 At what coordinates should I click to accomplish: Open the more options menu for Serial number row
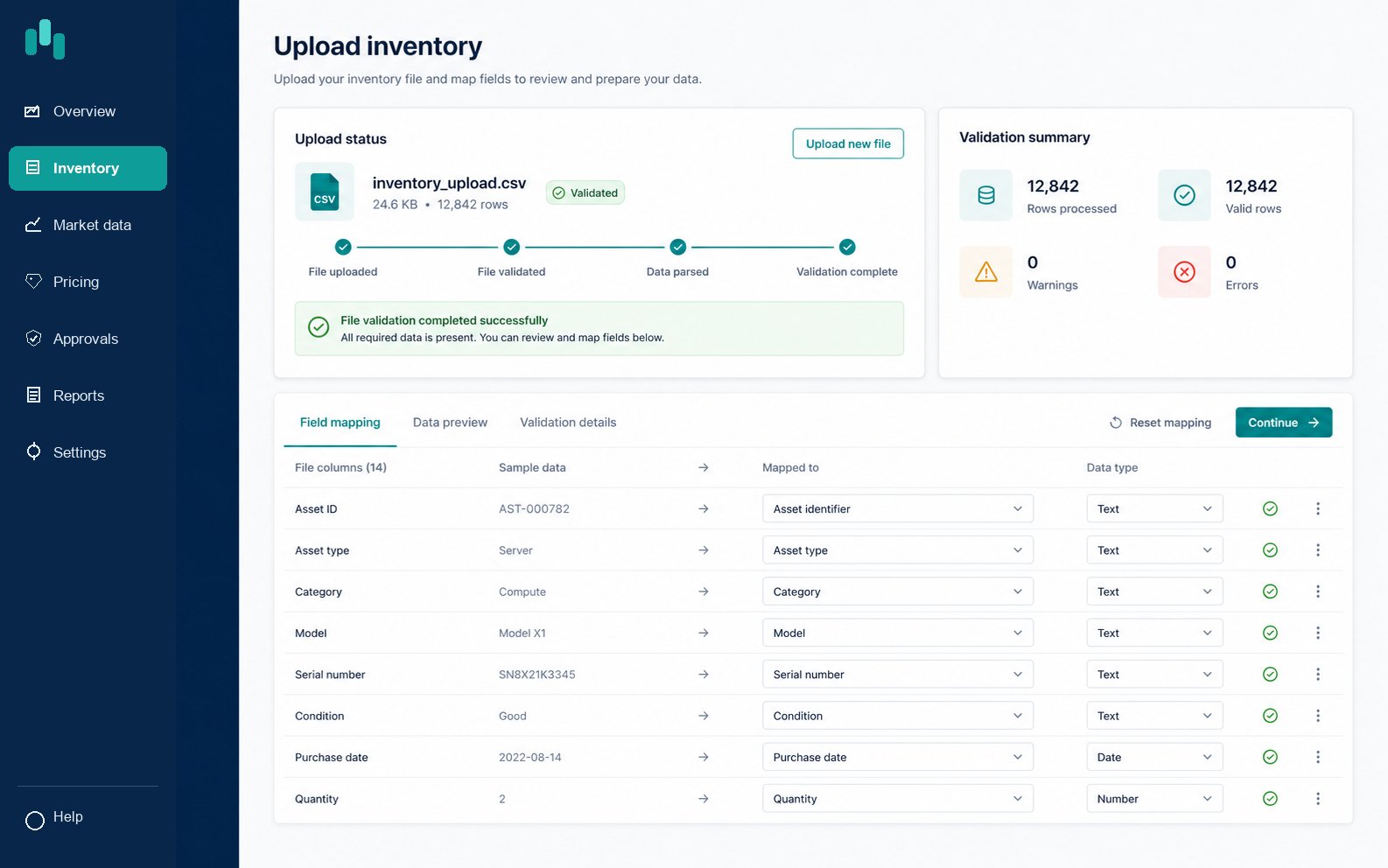(1318, 675)
